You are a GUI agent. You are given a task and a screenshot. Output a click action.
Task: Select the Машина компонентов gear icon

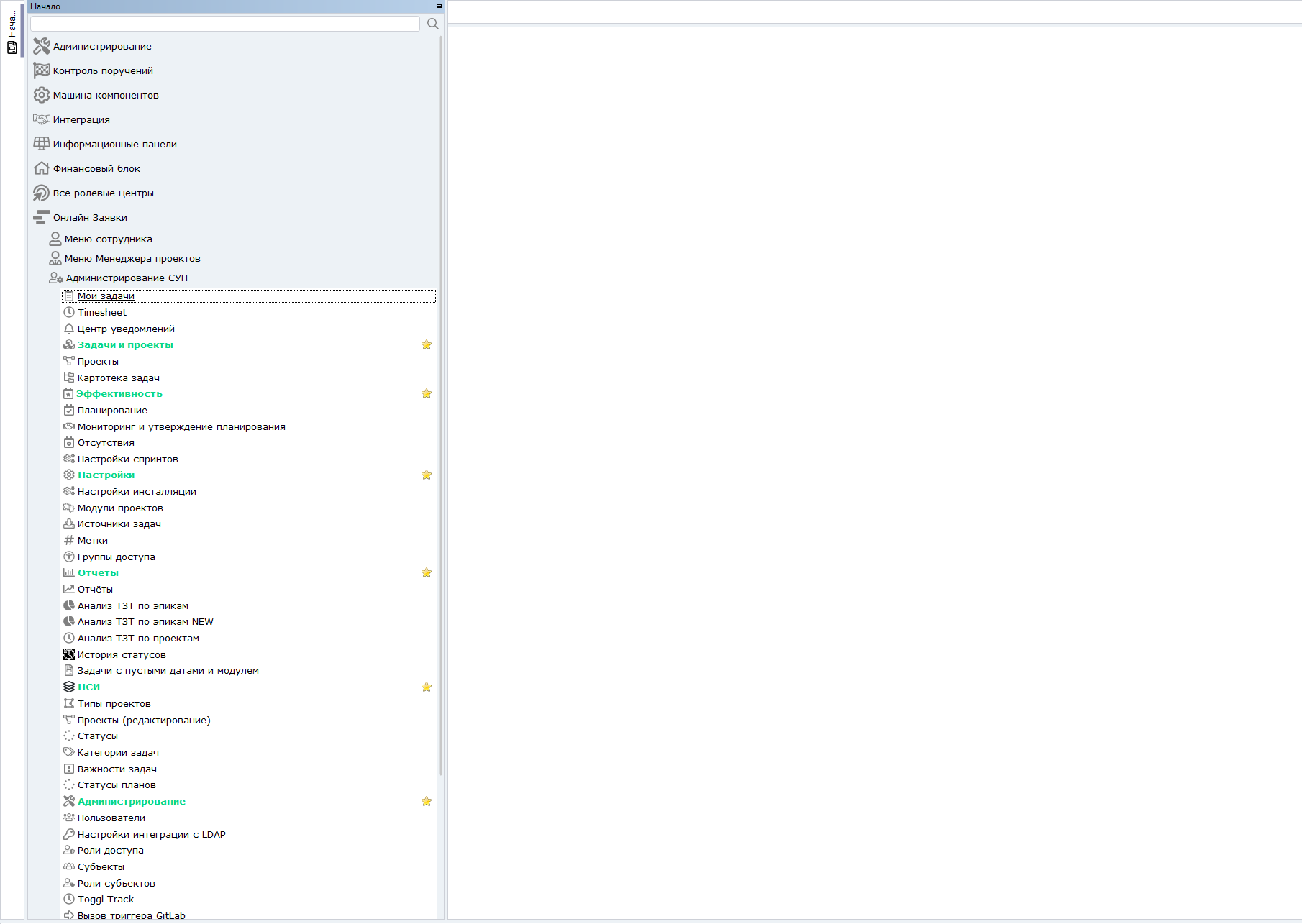42,95
